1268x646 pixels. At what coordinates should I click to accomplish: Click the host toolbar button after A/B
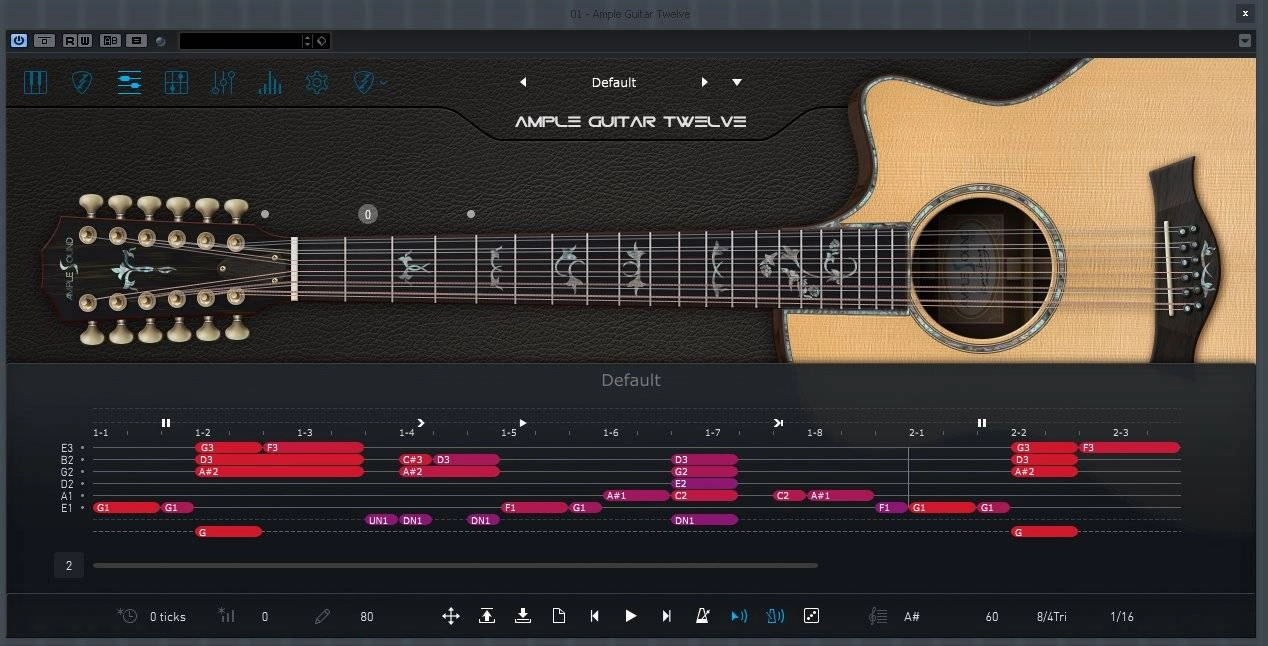(138, 41)
